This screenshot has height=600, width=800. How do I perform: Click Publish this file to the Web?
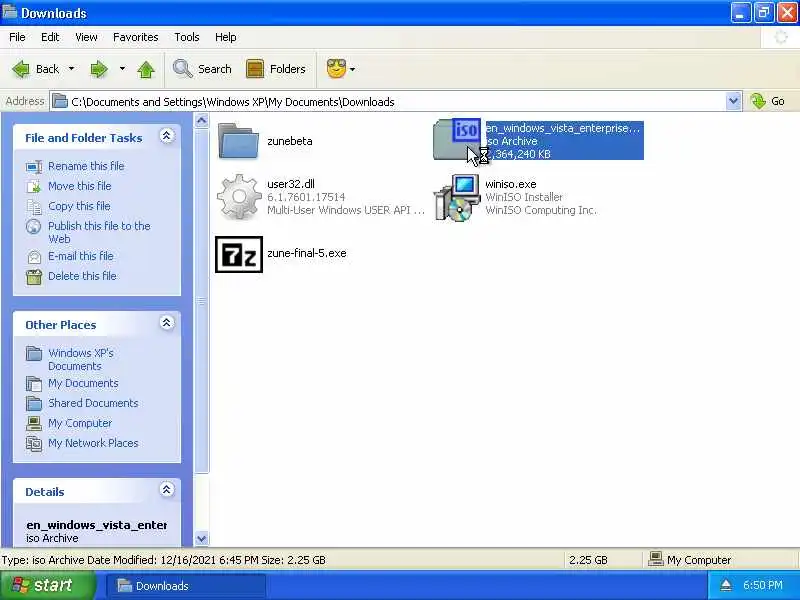99,232
